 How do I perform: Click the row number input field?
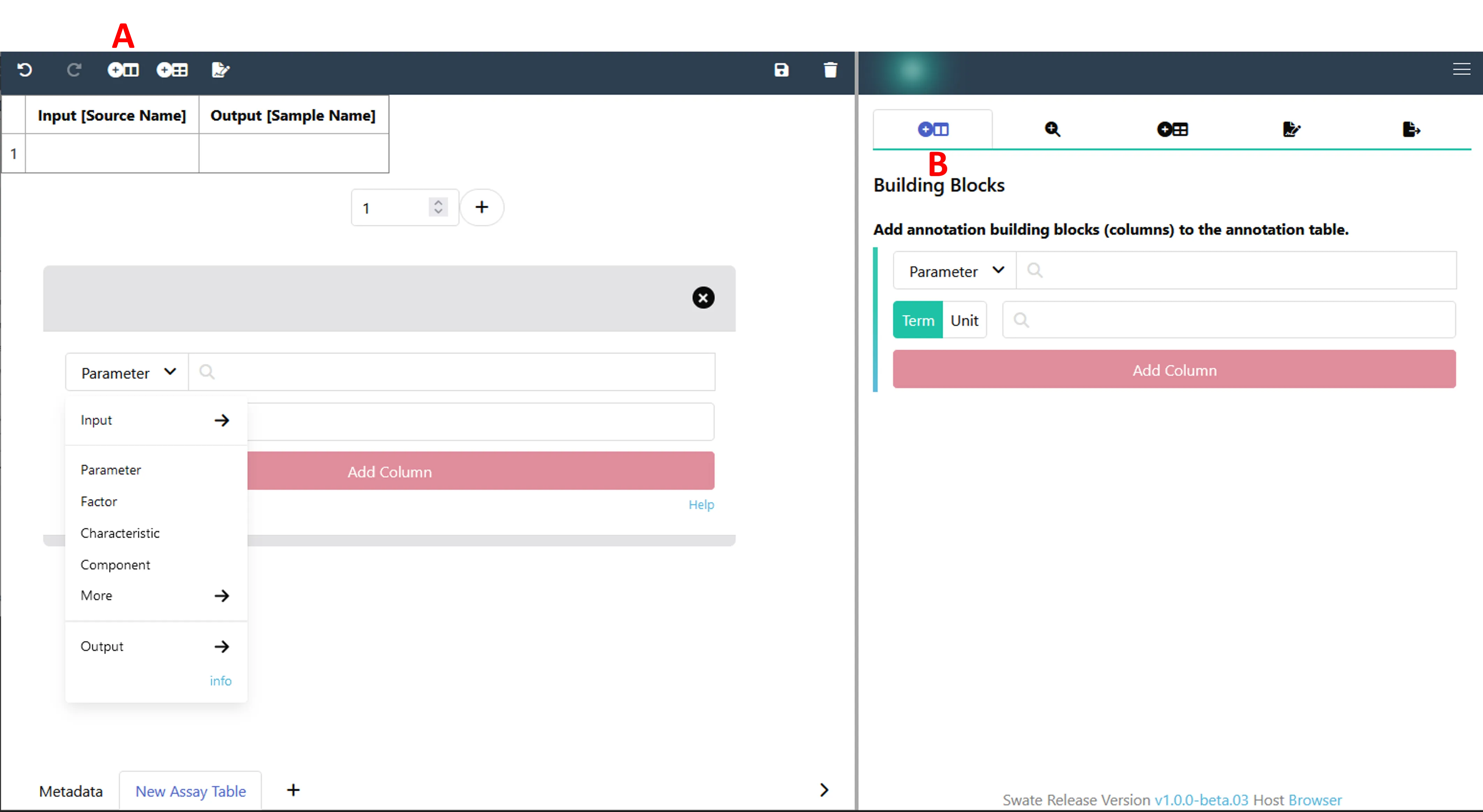[391, 207]
